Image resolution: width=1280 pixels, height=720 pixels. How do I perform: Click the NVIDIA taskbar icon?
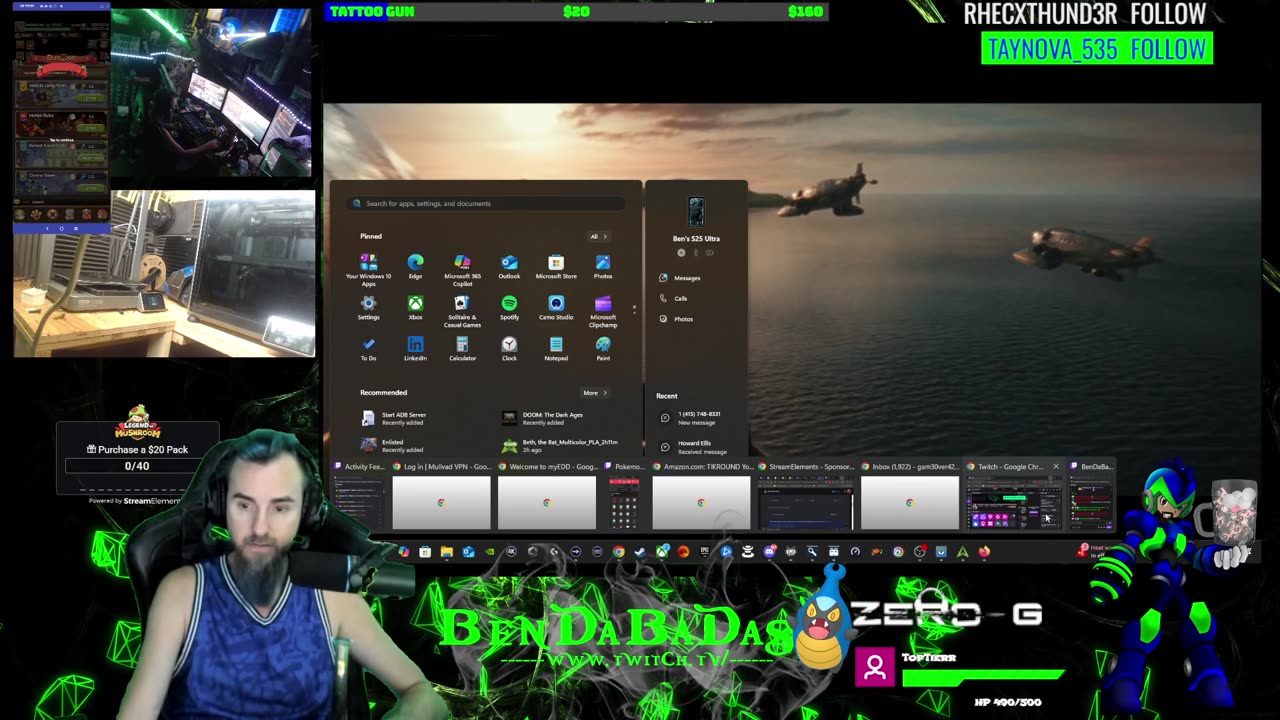click(x=490, y=551)
